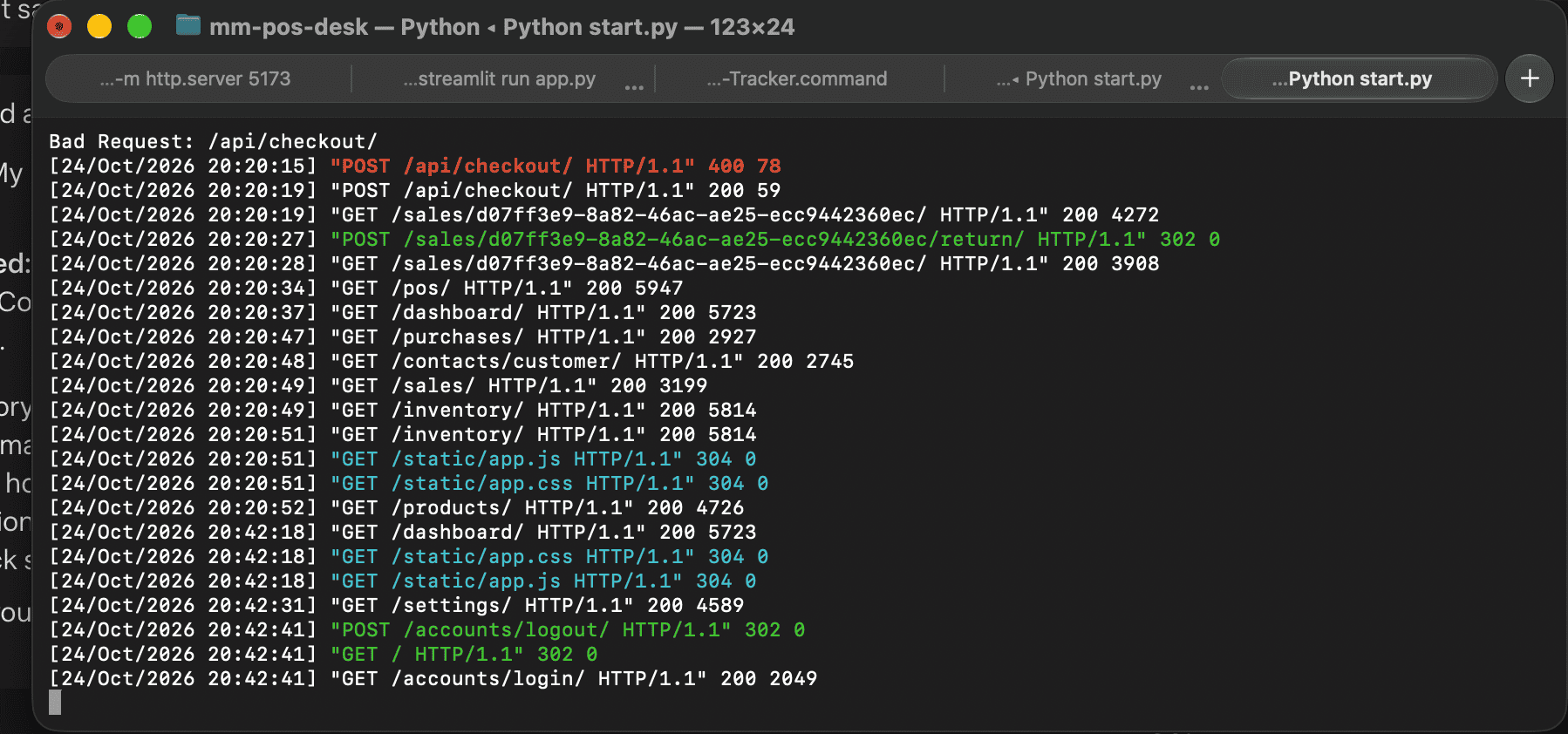The height and width of the screenshot is (734, 1568).
Task: Click the mm-pos-desk folder icon in title bar
Action: [188, 25]
